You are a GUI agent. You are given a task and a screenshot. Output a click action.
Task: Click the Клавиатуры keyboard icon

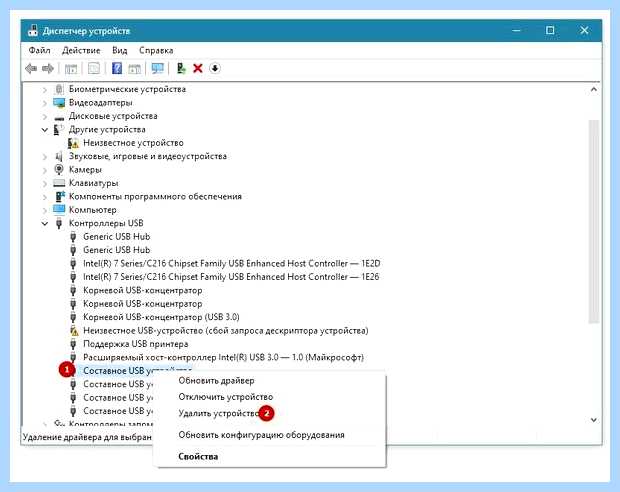[59, 183]
